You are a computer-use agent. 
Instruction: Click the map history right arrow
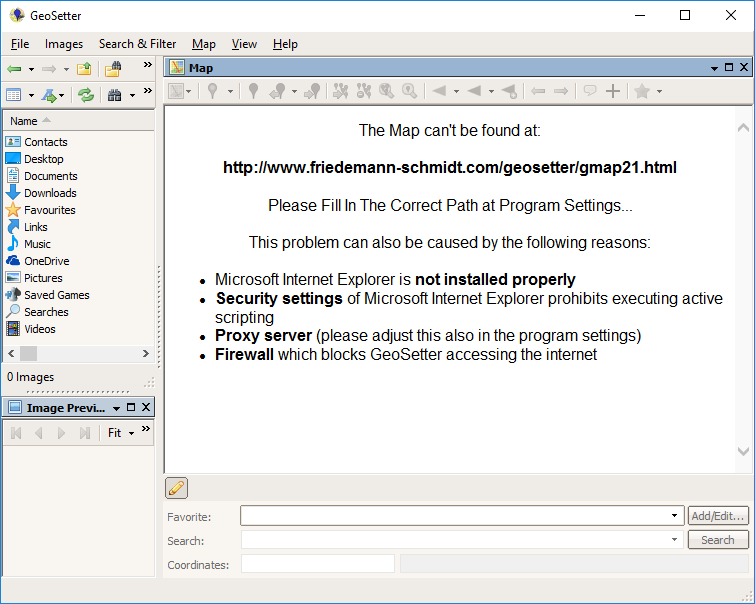[x=561, y=91]
